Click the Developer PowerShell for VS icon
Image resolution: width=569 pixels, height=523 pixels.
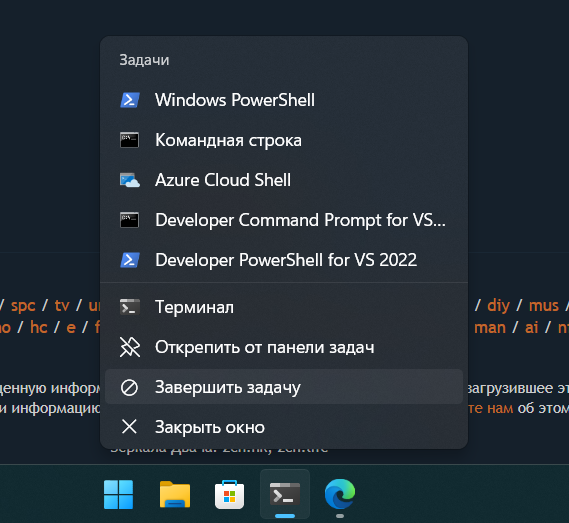click(x=130, y=260)
